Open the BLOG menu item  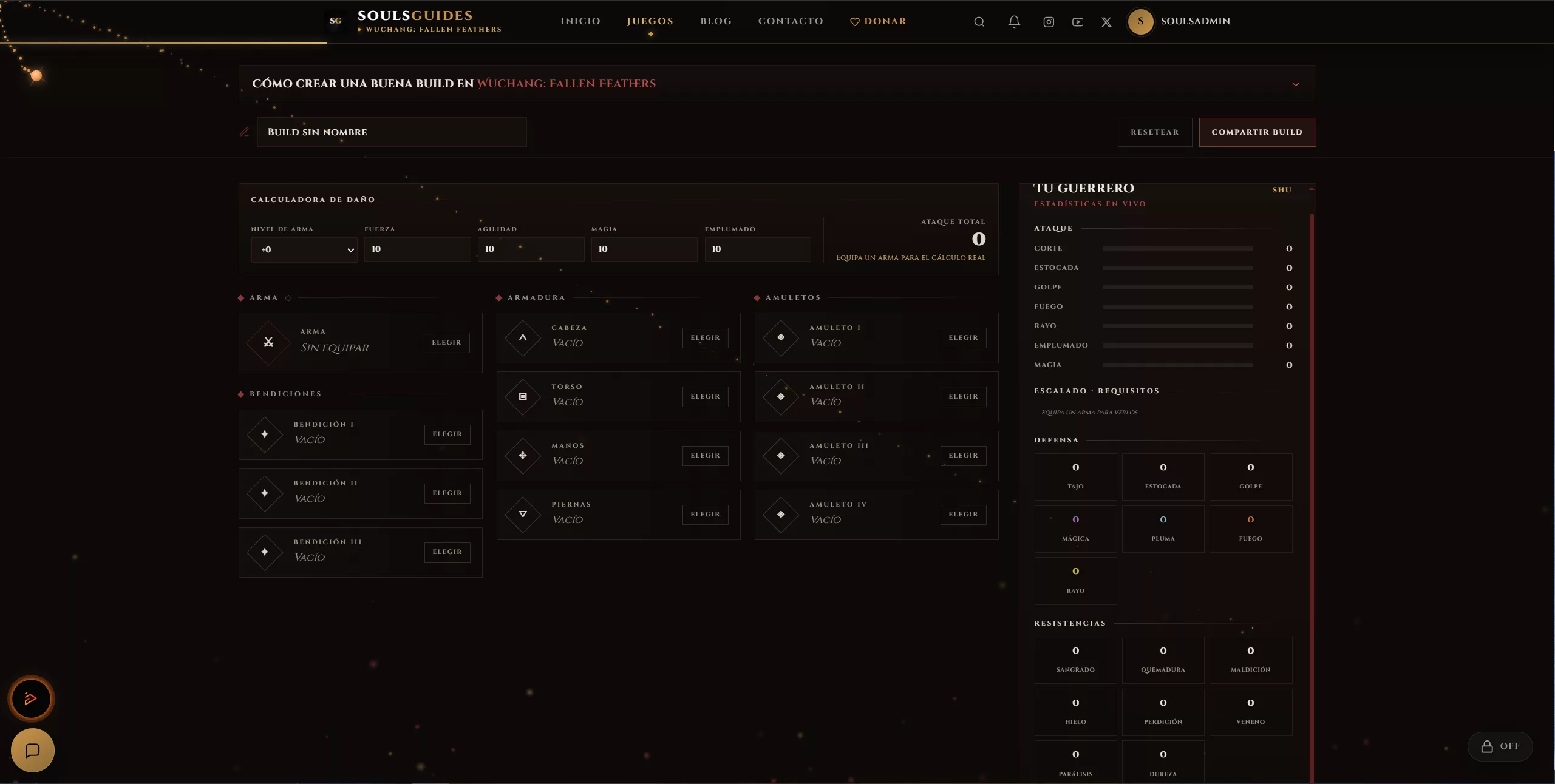716,21
